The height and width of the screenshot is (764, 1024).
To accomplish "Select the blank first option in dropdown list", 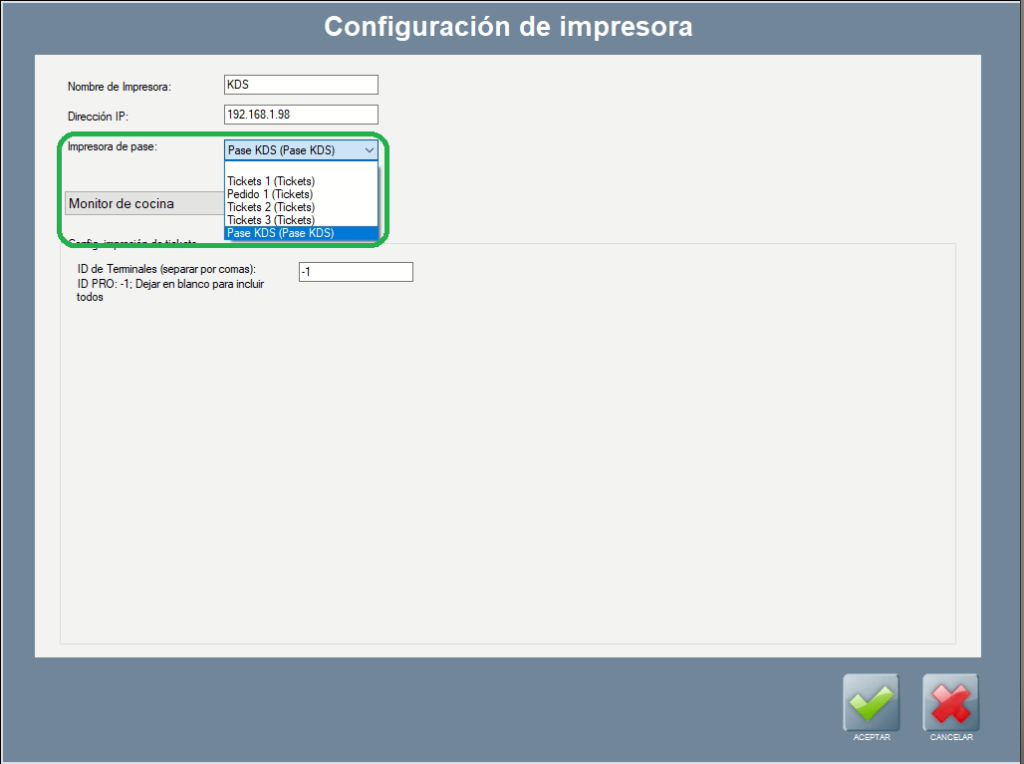I will coord(300,168).
